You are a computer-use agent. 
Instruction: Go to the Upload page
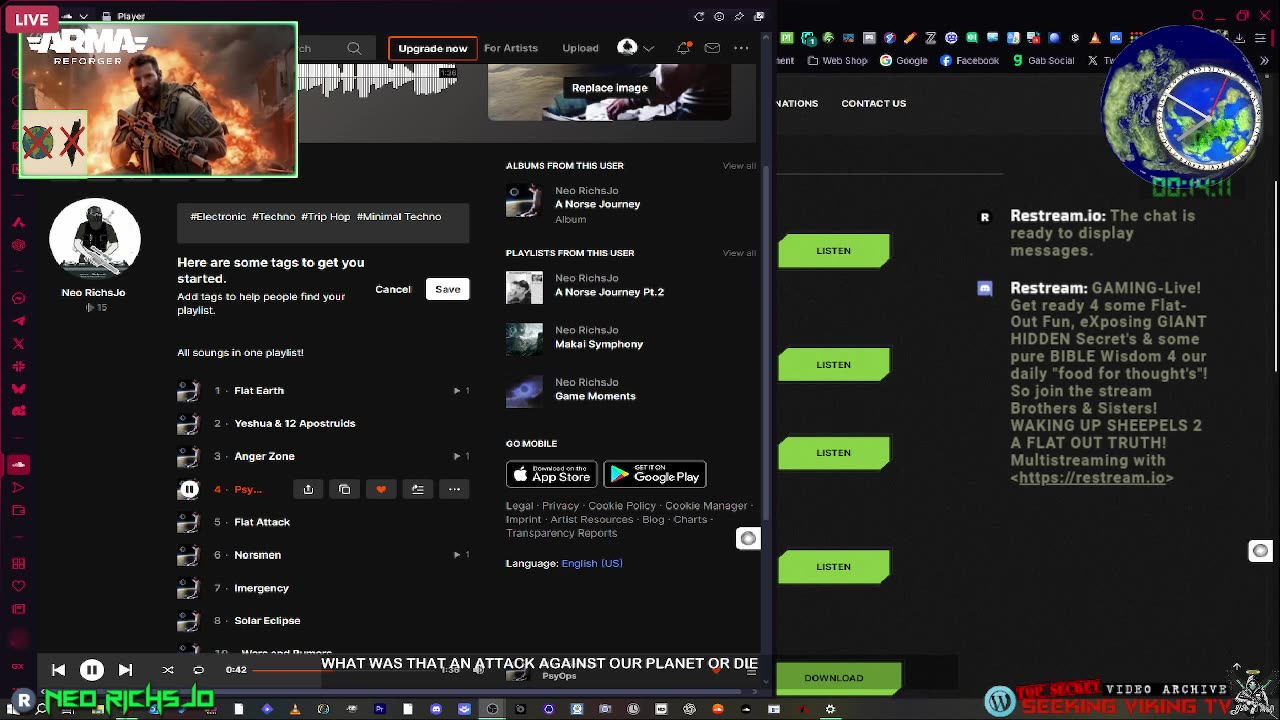coord(580,48)
